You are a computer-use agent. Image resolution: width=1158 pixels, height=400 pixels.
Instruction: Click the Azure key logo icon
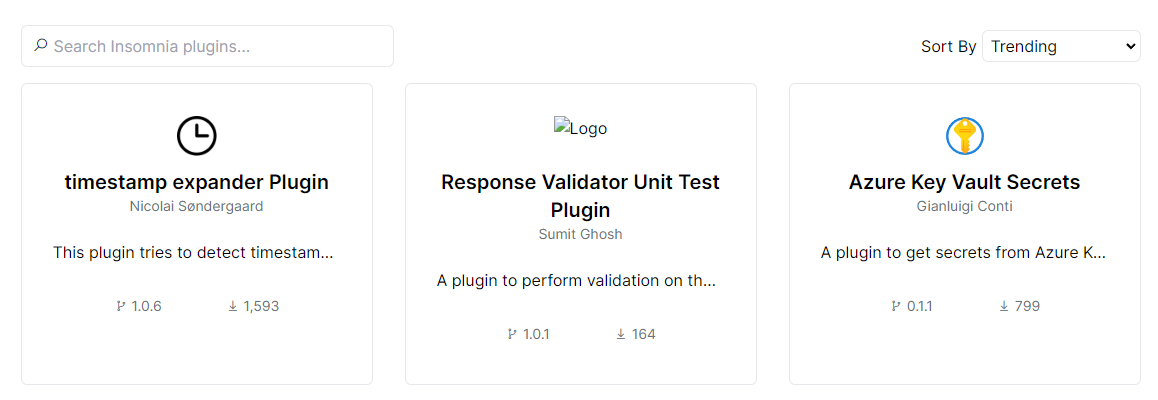pyautogui.click(x=965, y=135)
